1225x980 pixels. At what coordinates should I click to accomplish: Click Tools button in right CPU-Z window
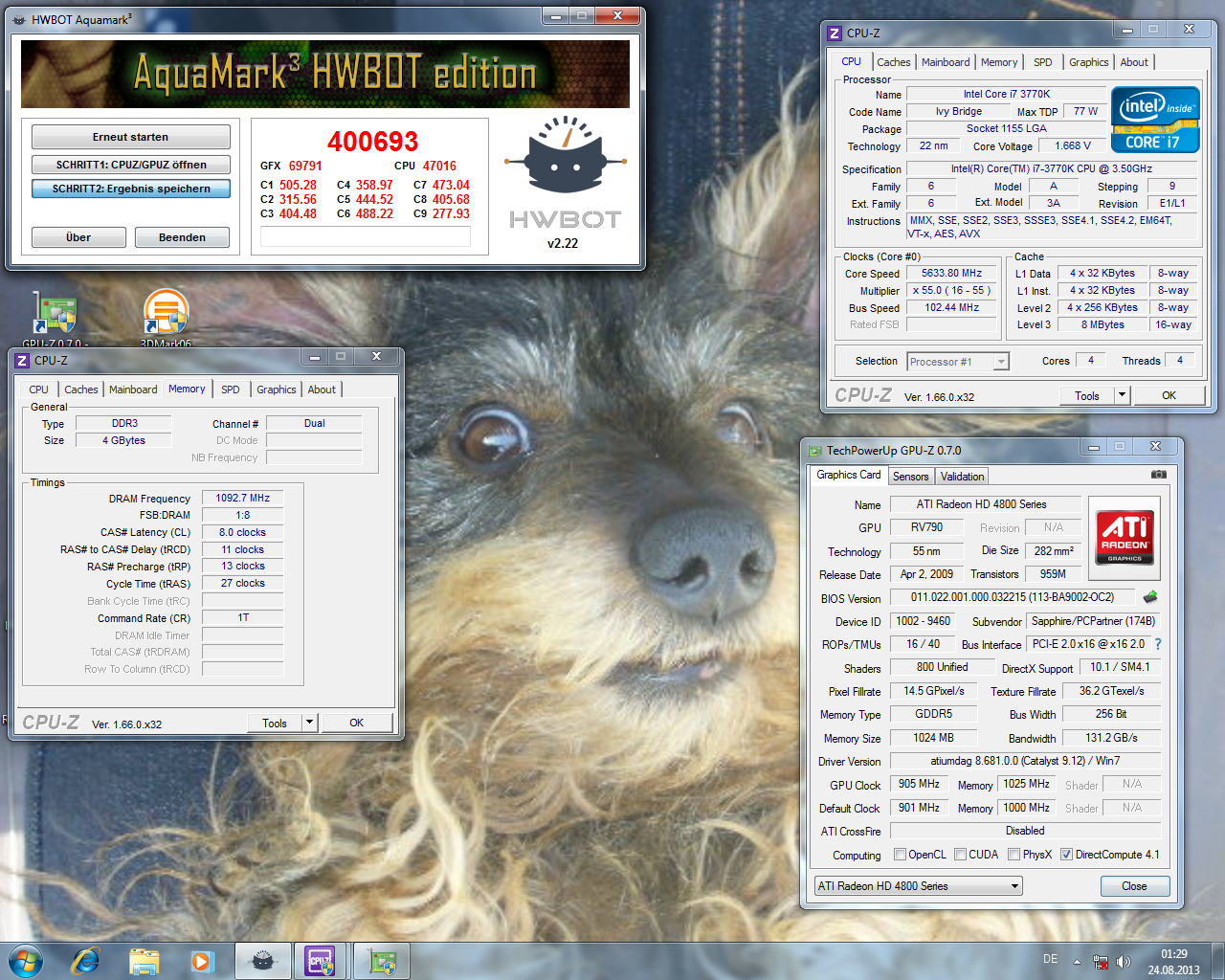click(x=1087, y=395)
